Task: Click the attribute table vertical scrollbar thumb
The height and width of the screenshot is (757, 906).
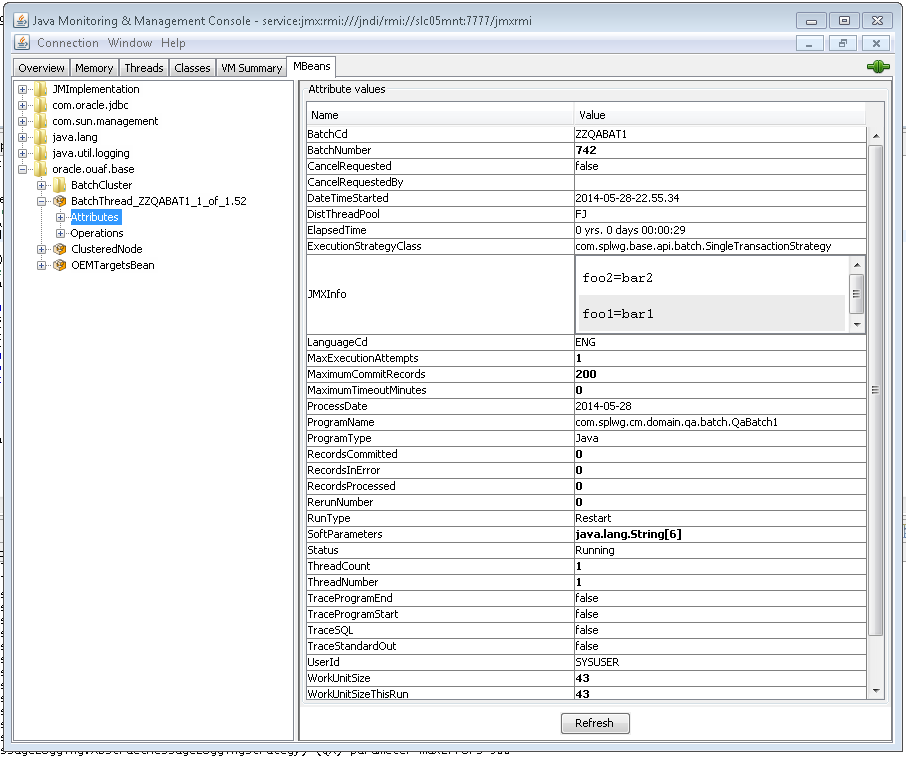Action: (x=876, y=390)
